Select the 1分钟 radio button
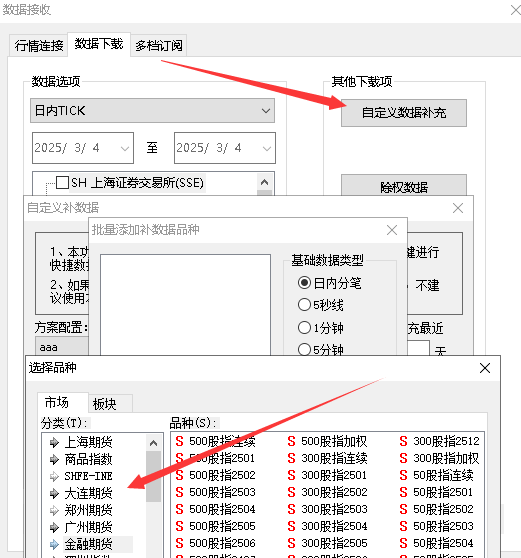 [304, 327]
